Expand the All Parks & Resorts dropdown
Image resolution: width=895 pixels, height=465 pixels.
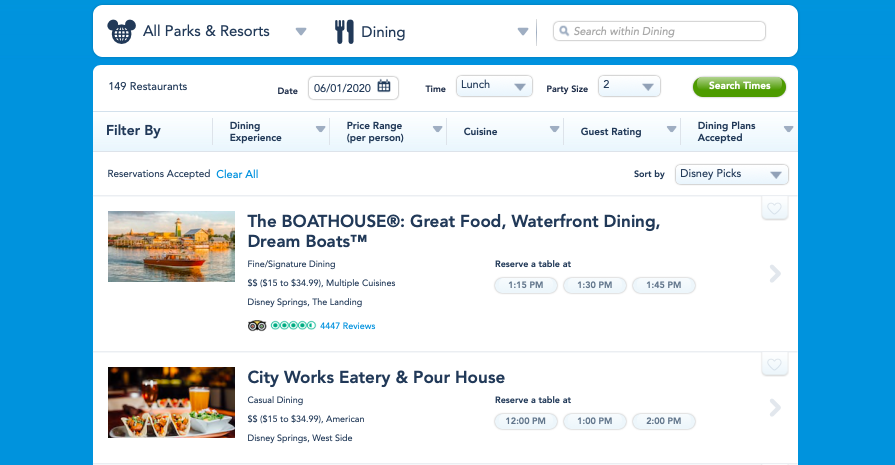300,32
